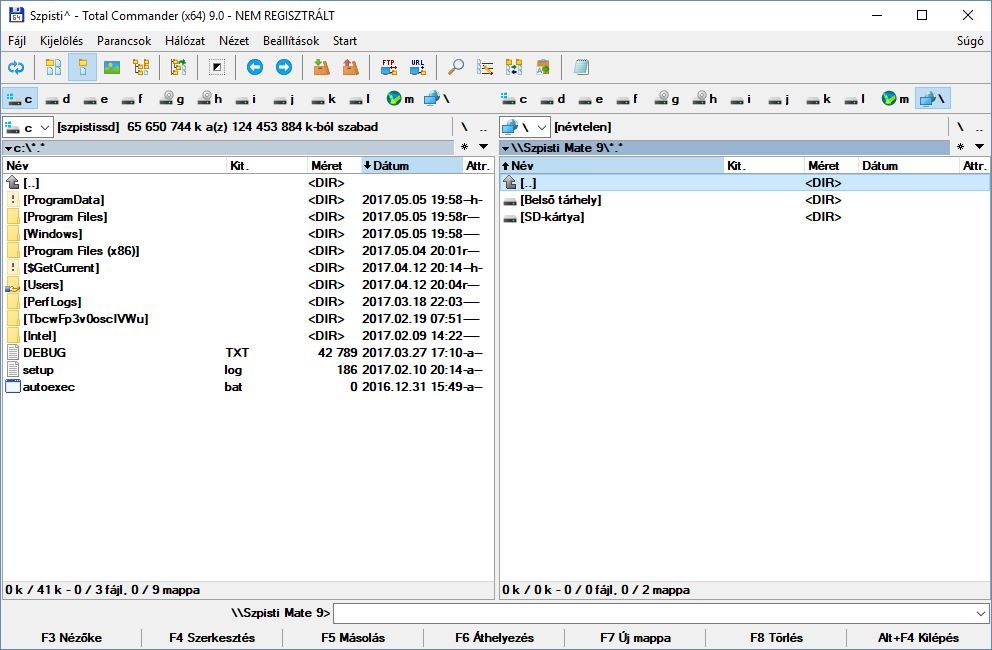Go to root in left panel
Viewport: 992px width, 650px height.
pyautogui.click(x=464, y=127)
